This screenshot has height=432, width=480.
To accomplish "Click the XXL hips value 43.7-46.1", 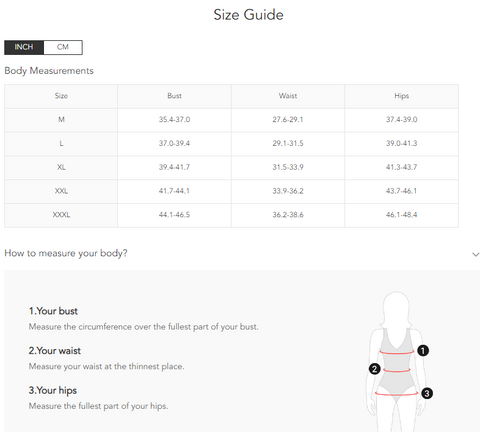I will pos(401,191).
